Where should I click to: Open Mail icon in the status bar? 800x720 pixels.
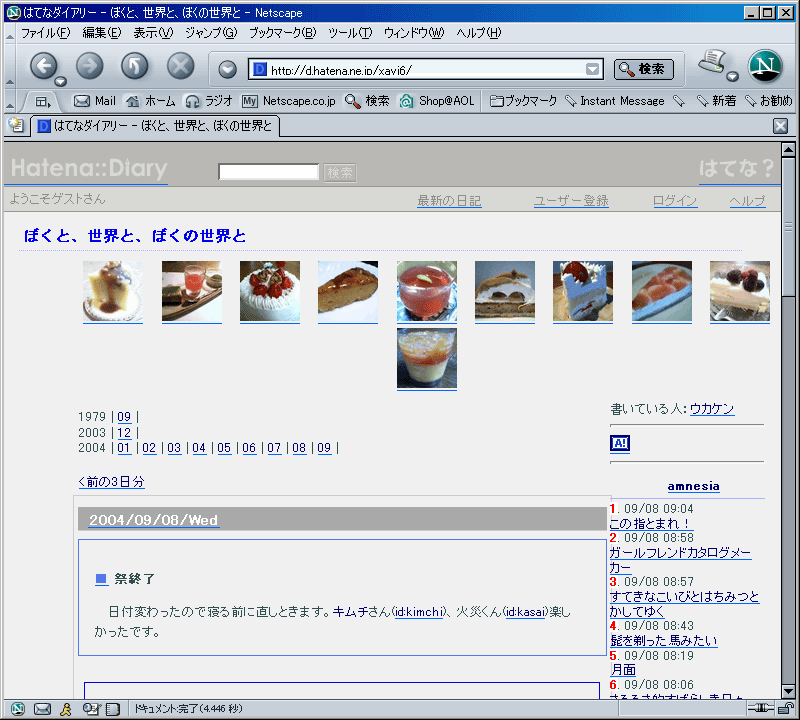[x=42, y=709]
